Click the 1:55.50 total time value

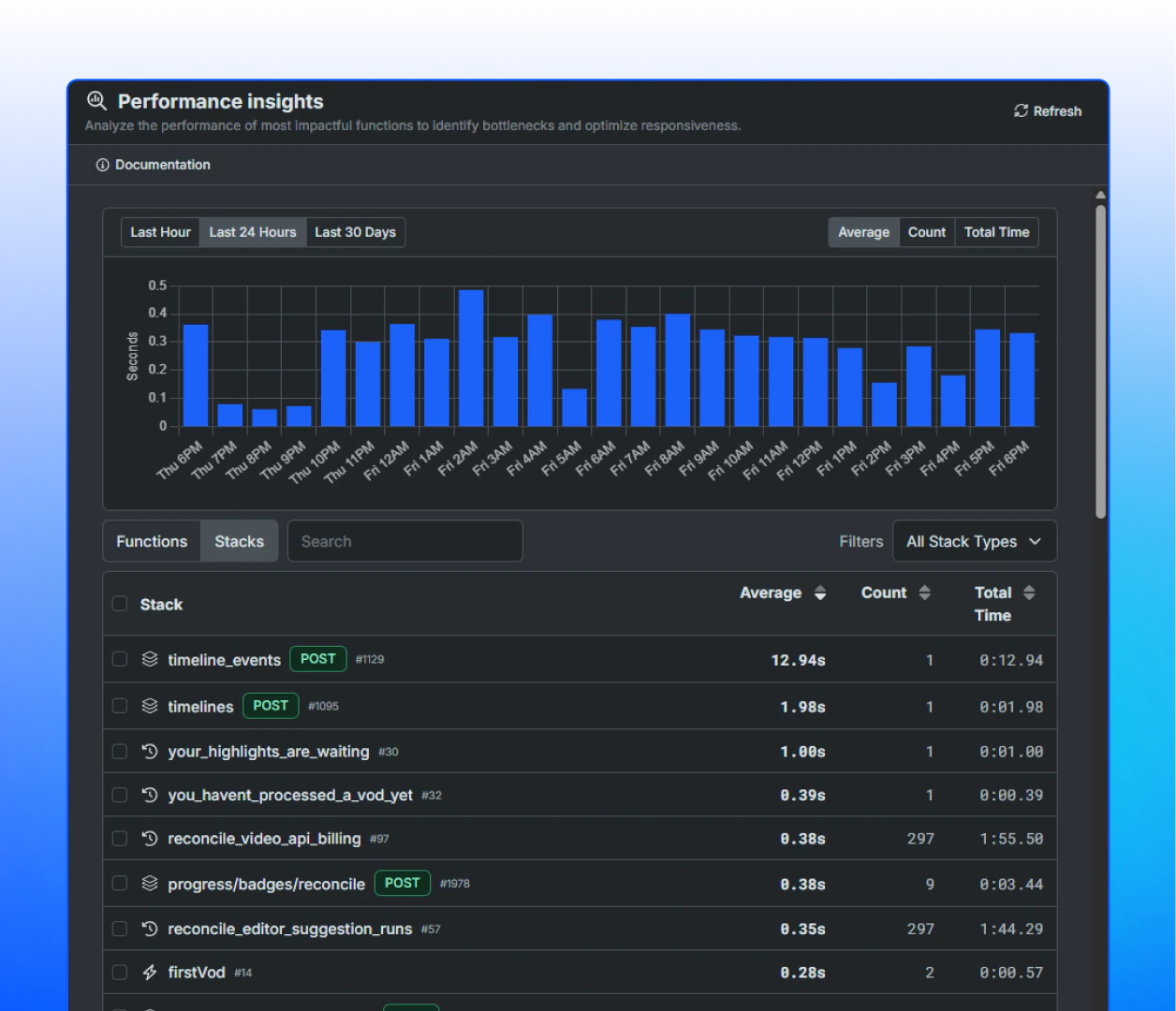(1011, 839)
